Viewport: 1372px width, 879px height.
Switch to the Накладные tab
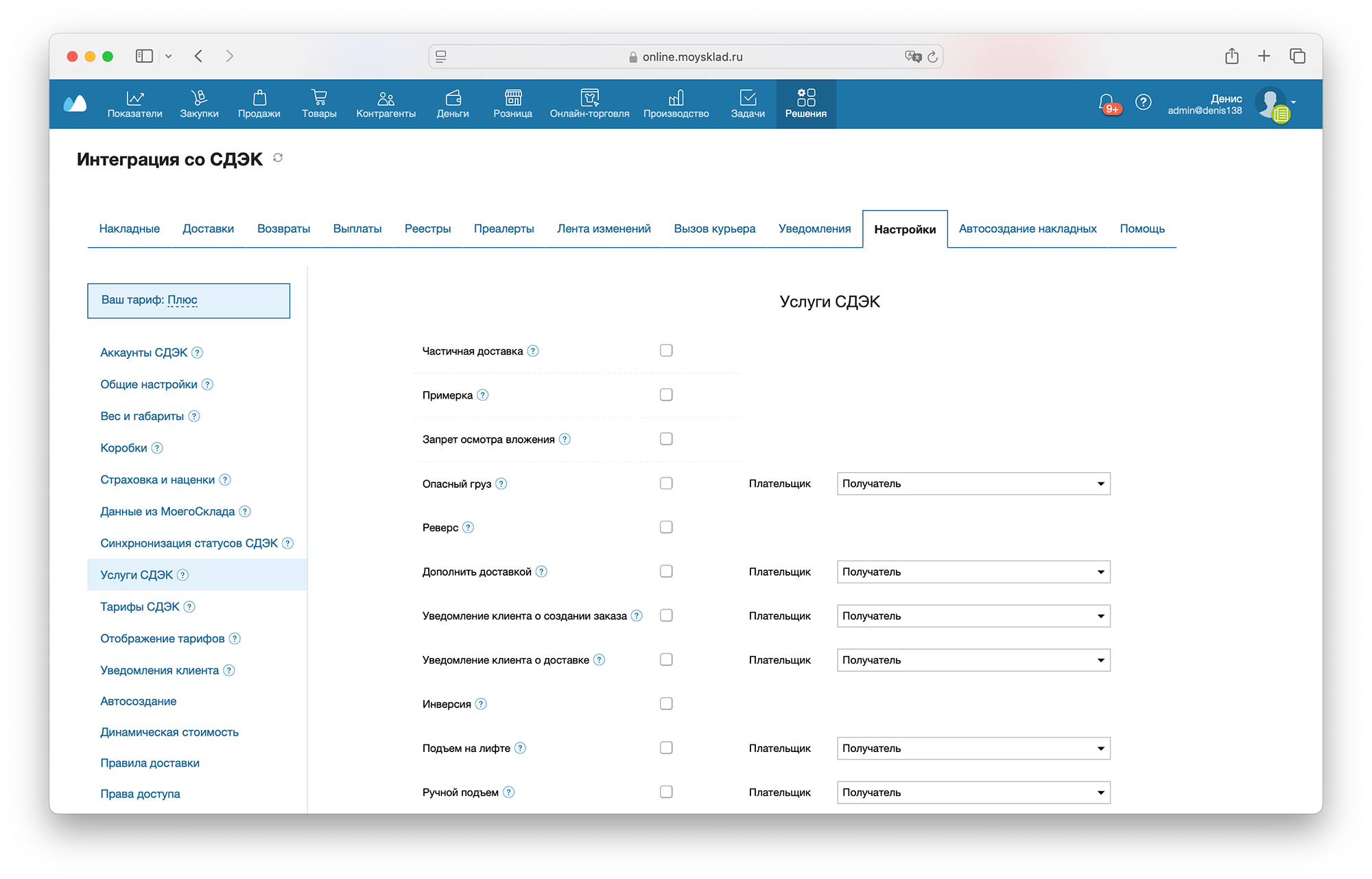pyautogui.click(x=129, y=228)
